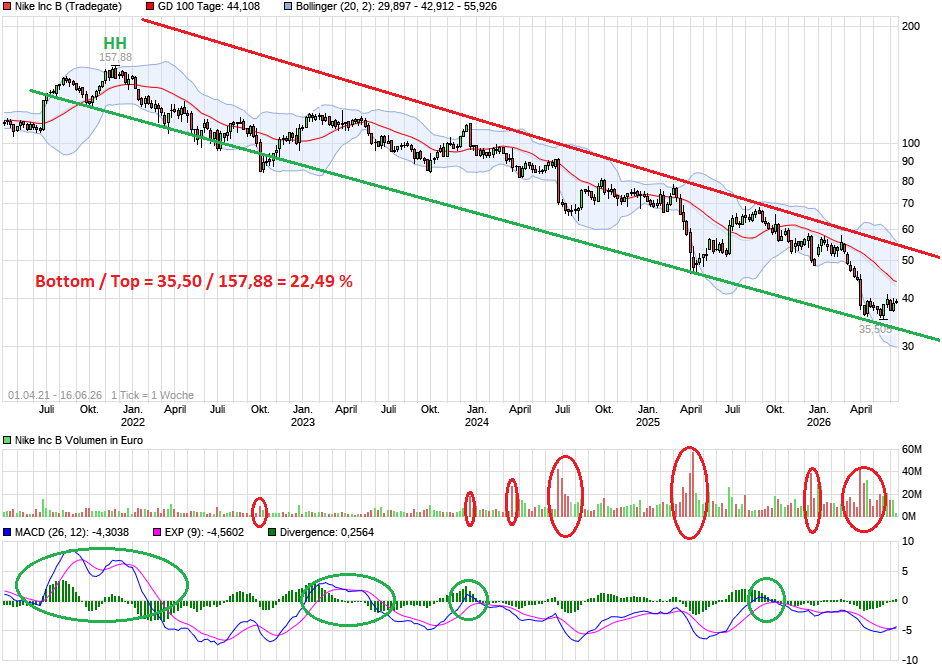This screenshot has width=942, height=670.
Task: Click the '30' price axis label
Action: (x=908, y=346)
